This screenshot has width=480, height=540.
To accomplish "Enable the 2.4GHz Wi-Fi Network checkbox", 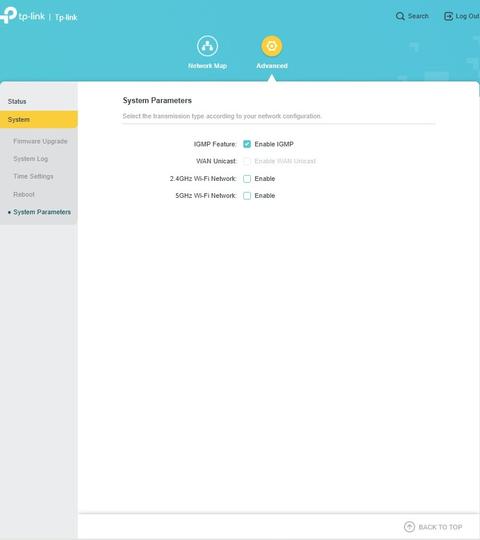I will [x=247, y=179].
